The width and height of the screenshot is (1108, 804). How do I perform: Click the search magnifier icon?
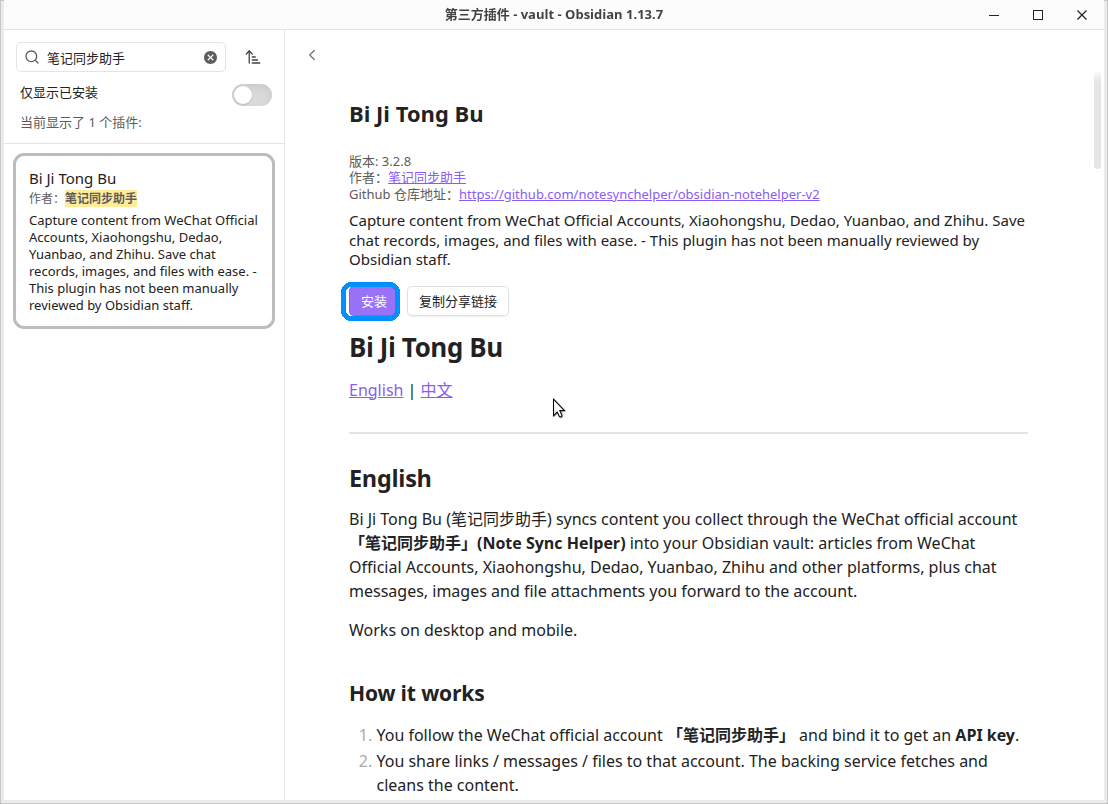32,58
